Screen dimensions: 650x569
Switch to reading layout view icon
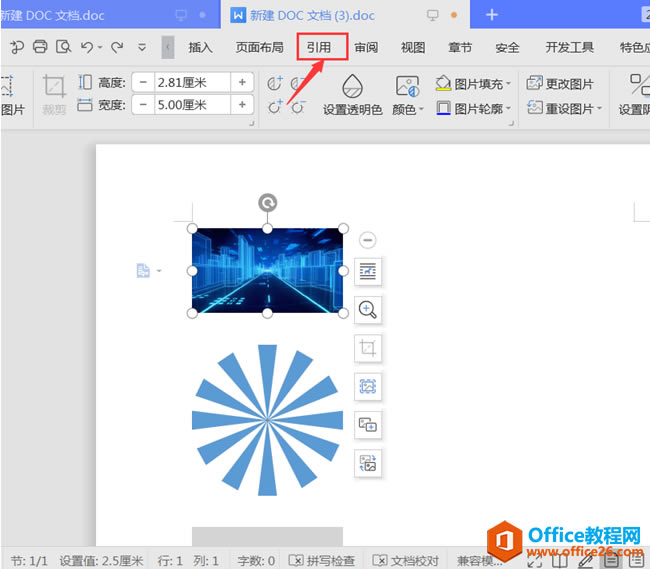(560, 561)
